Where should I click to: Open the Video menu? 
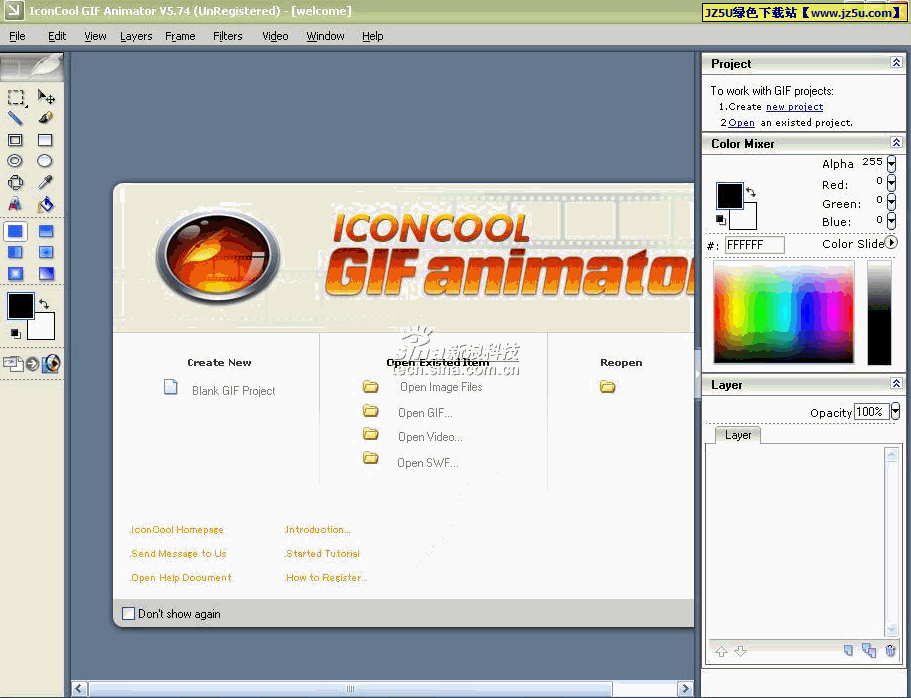[275, 36]
